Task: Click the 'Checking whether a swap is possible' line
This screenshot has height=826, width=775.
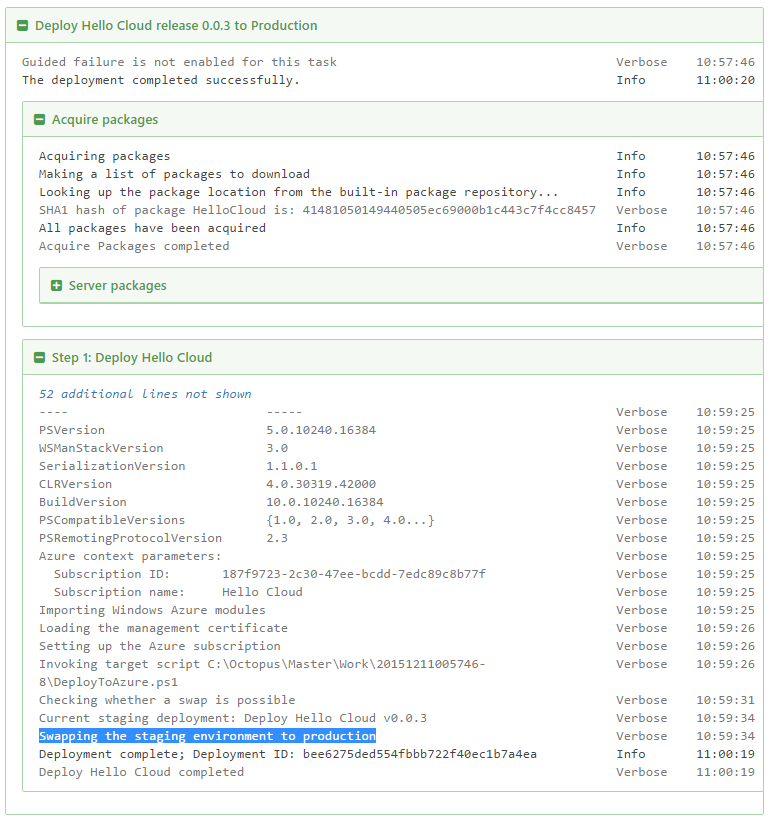Action: pyautogui.click(x=167, y=700)
